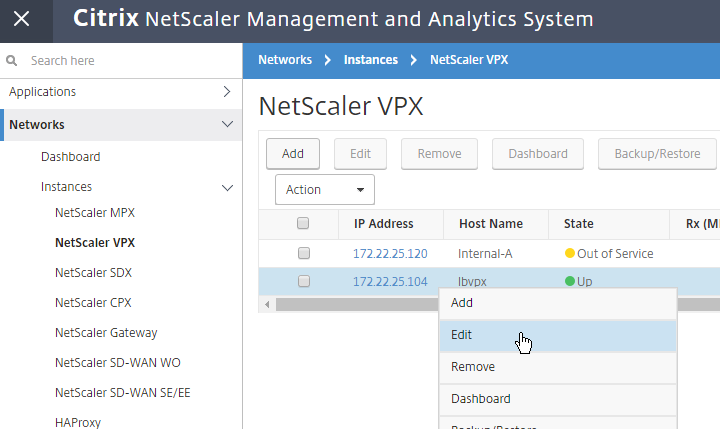Collapse the Networks section chevron
720x429 pixels.
[227, 124]
